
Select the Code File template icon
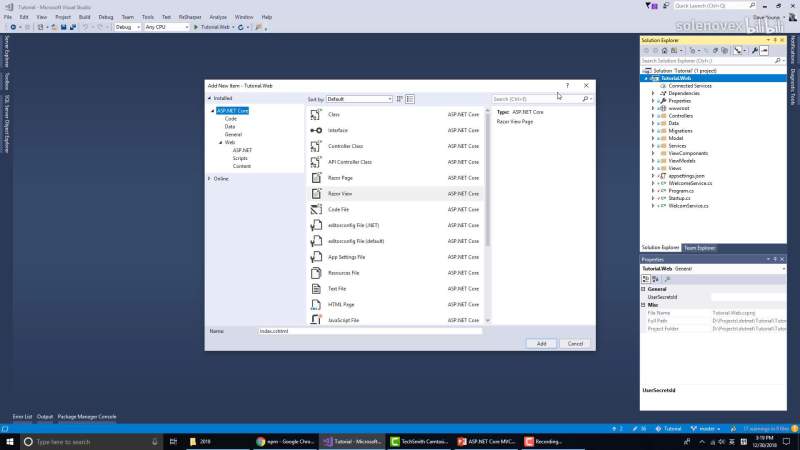pos(316,210)
